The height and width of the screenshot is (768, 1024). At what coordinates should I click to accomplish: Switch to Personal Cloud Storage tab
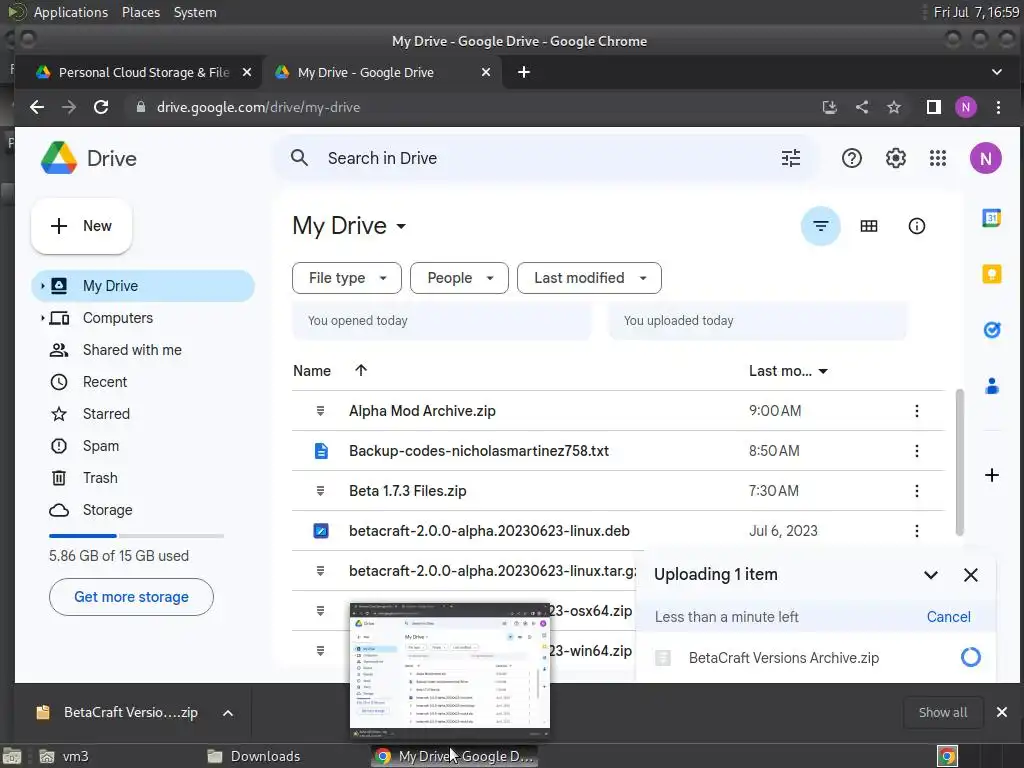(138, 72)
